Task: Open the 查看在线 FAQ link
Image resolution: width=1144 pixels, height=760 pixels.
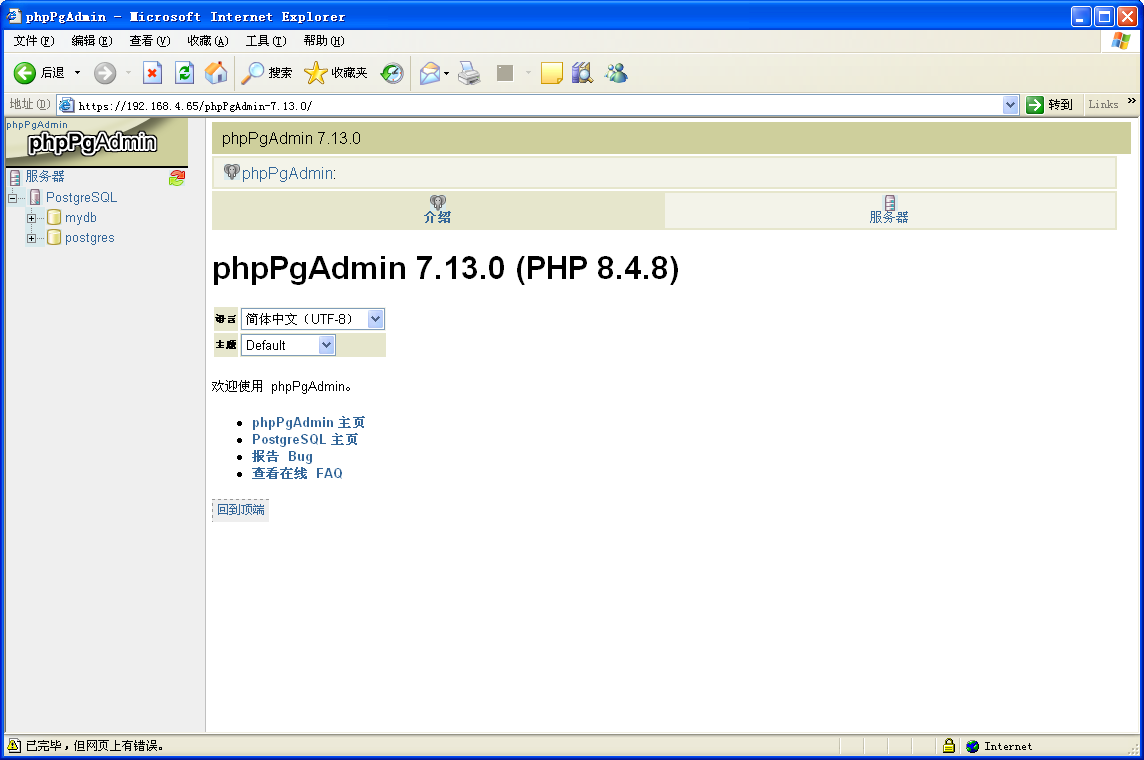Action: 297,473
